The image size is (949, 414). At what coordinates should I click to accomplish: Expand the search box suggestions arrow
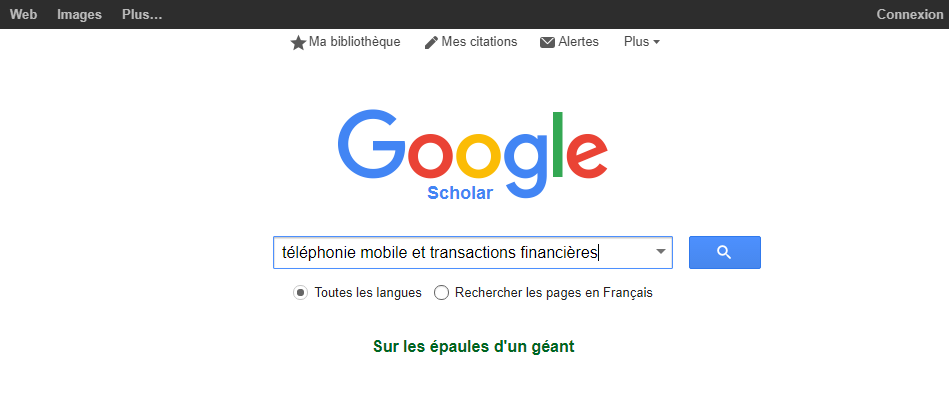click(660, 253)
